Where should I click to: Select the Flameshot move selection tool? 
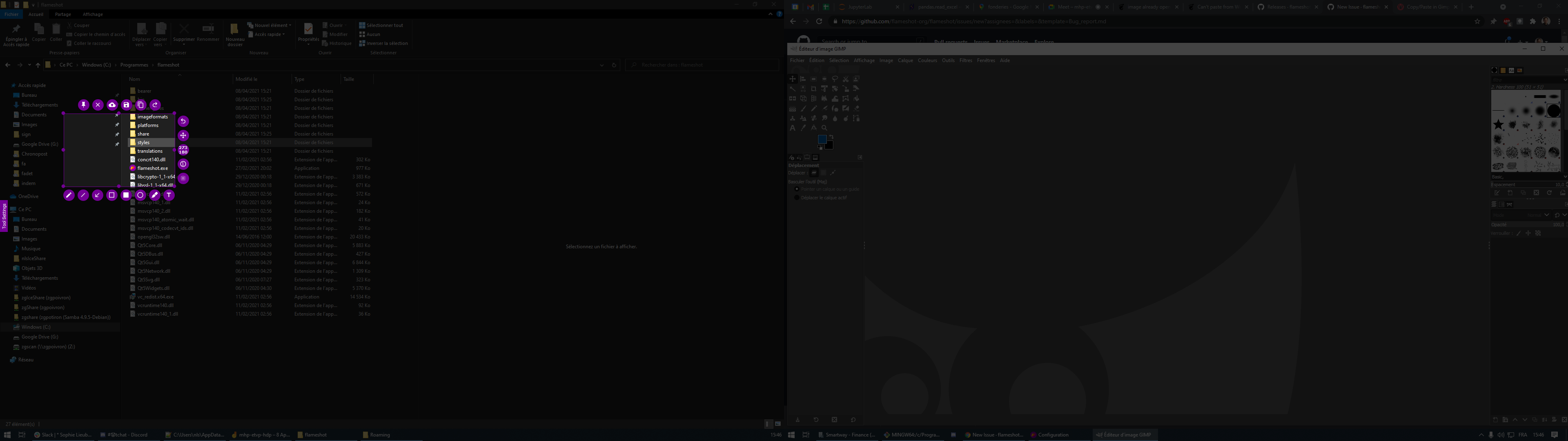pos(183,135)
